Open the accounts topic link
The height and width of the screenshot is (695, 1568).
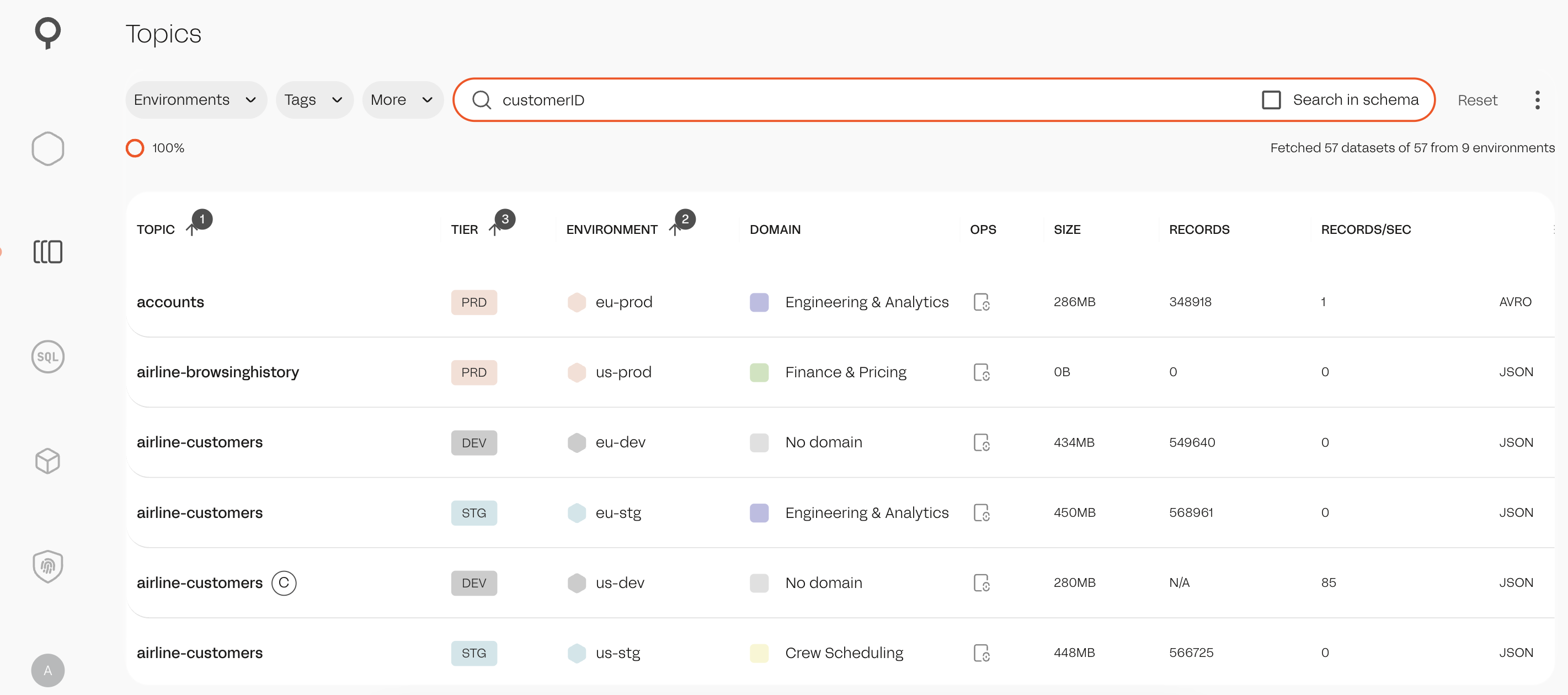[x=170, y=302]
